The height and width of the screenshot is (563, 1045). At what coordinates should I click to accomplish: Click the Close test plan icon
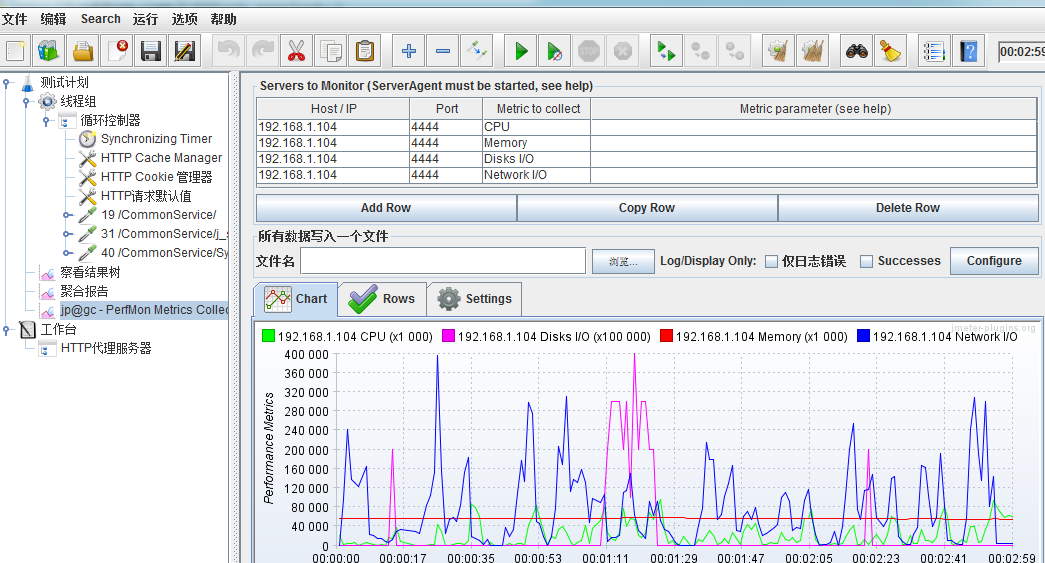[x=117, y=51]
